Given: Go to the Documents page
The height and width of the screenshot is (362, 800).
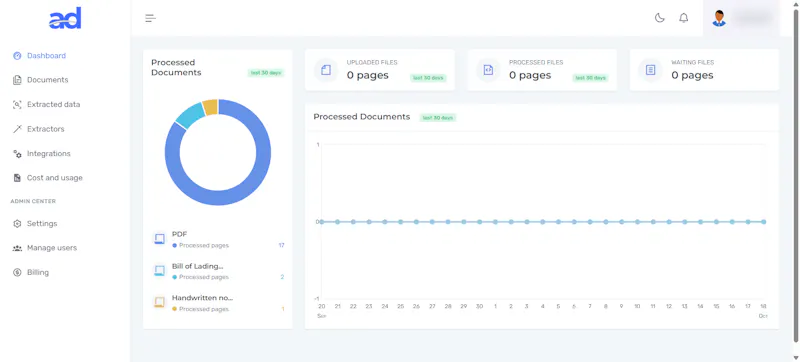Looking at the screenshot, I should pyautogui.click(x=47, y=80).
